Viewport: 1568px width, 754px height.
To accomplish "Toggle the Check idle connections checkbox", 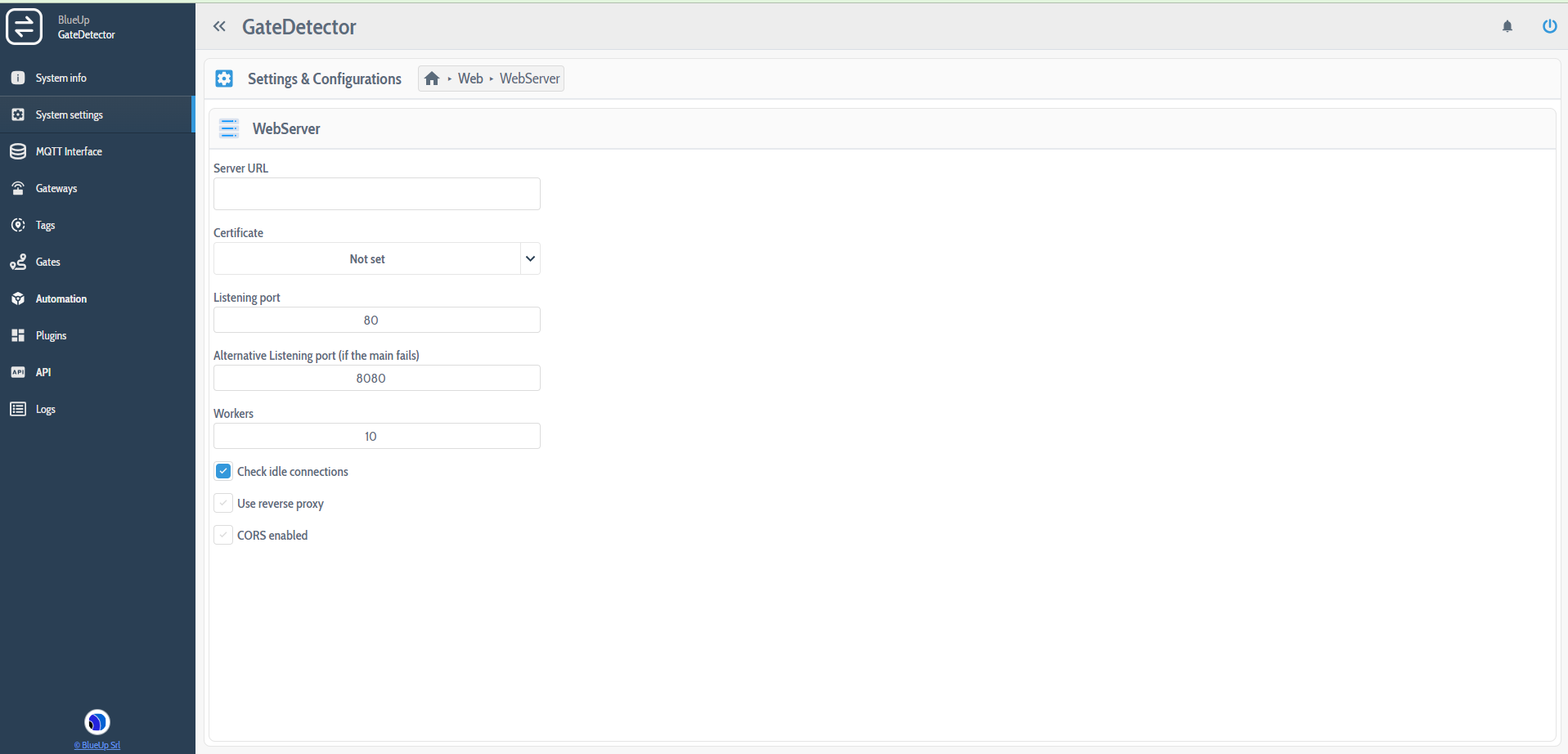I will click(222, 471).
